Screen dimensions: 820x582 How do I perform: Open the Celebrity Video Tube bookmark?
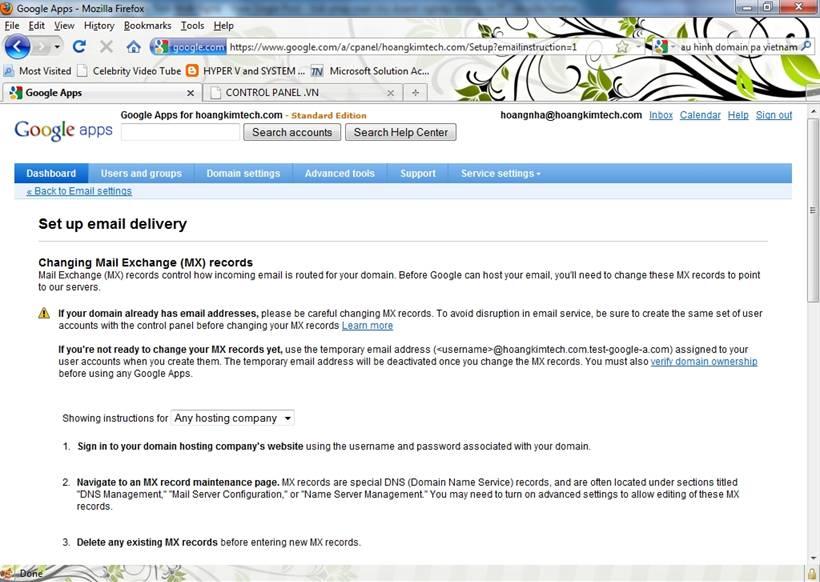click(129, 71)
